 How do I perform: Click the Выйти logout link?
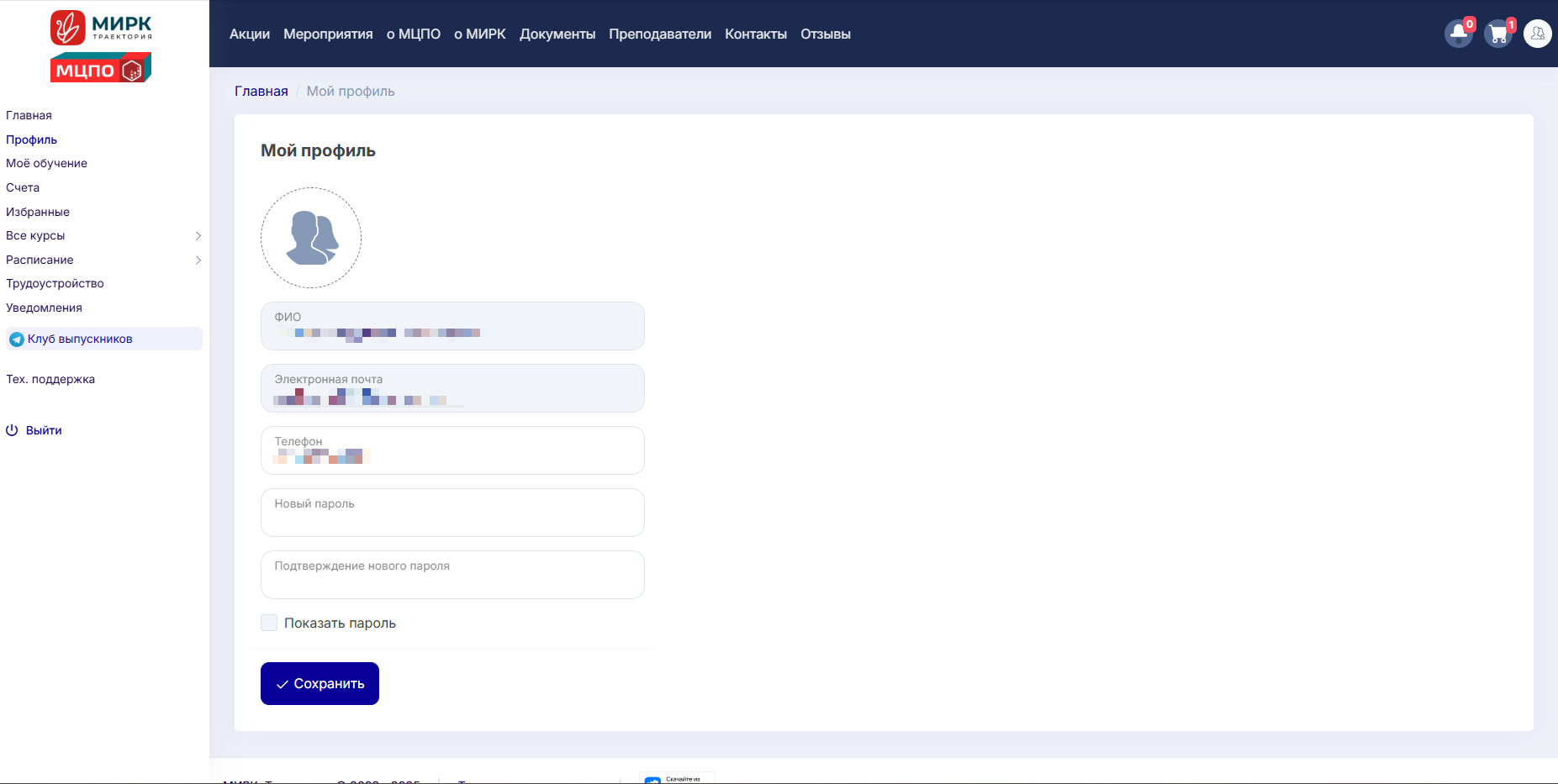pos(44,430)
